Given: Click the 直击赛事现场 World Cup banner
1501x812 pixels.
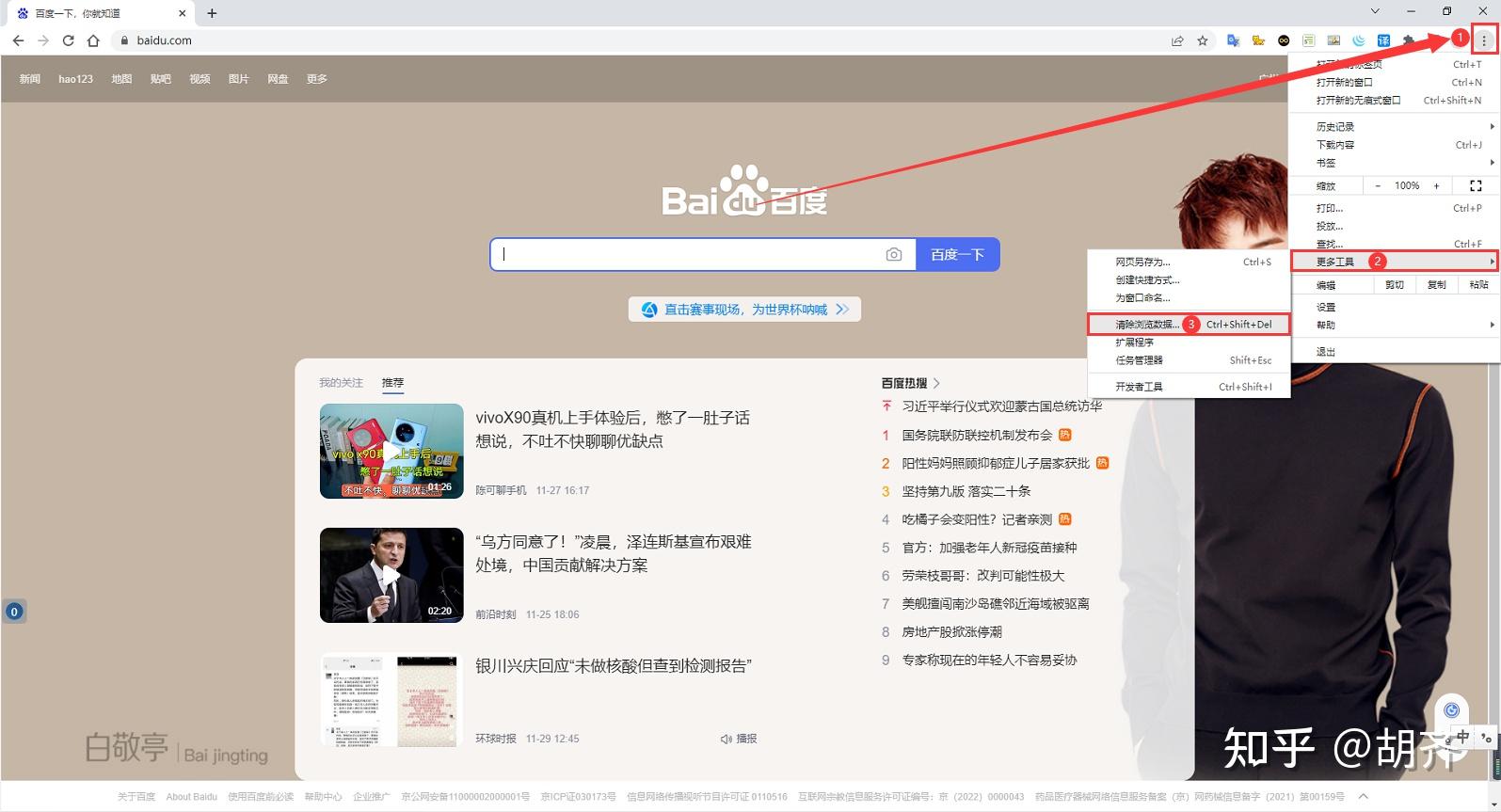Looking at the screenshot, I should [x=744, y=309].
